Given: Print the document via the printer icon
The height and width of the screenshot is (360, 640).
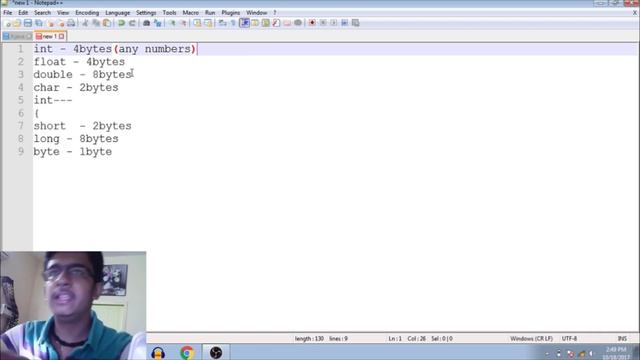Looking at the screenshot, I should click(x=71, y=23).
